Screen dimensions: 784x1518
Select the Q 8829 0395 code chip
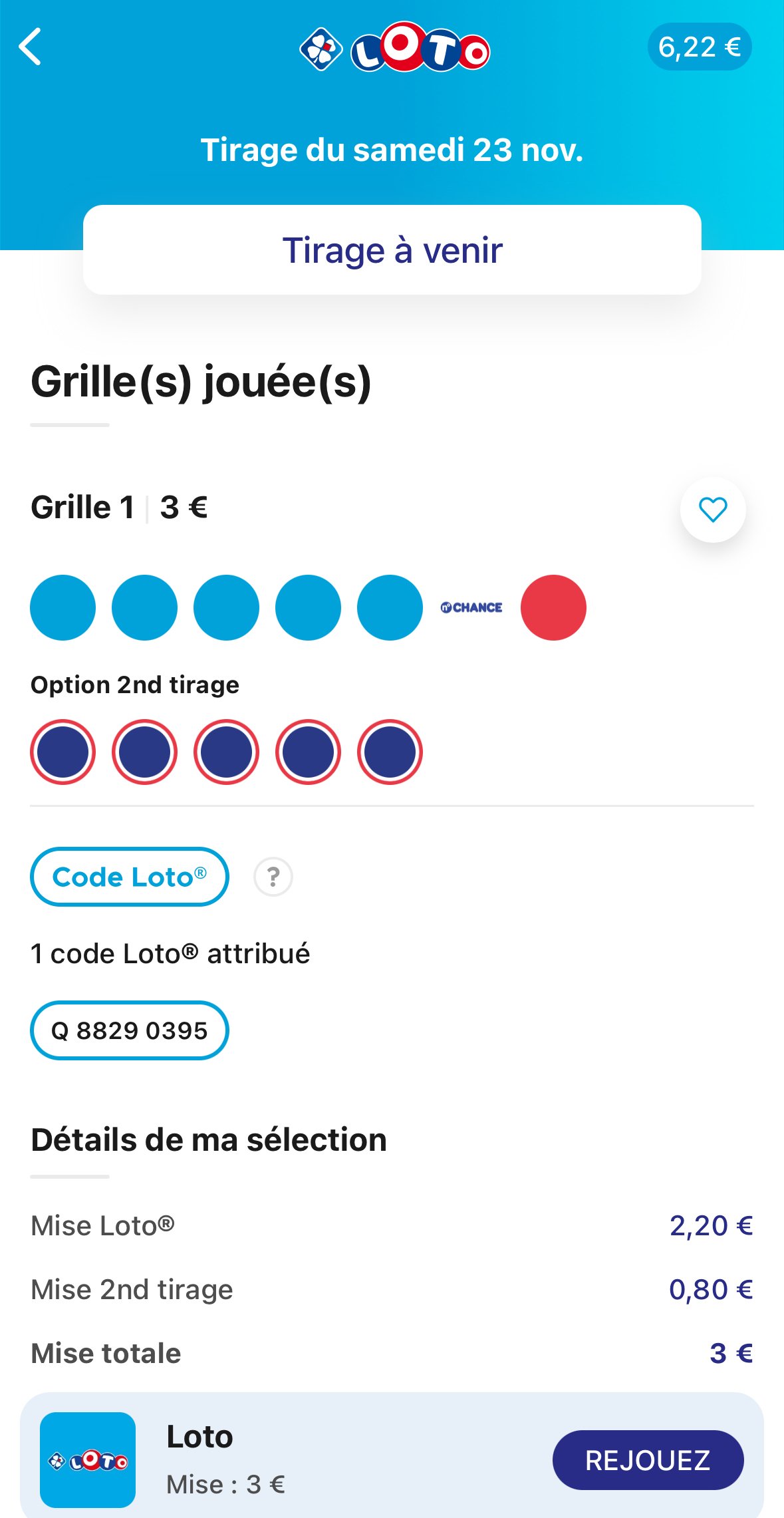coord(130,1030)
